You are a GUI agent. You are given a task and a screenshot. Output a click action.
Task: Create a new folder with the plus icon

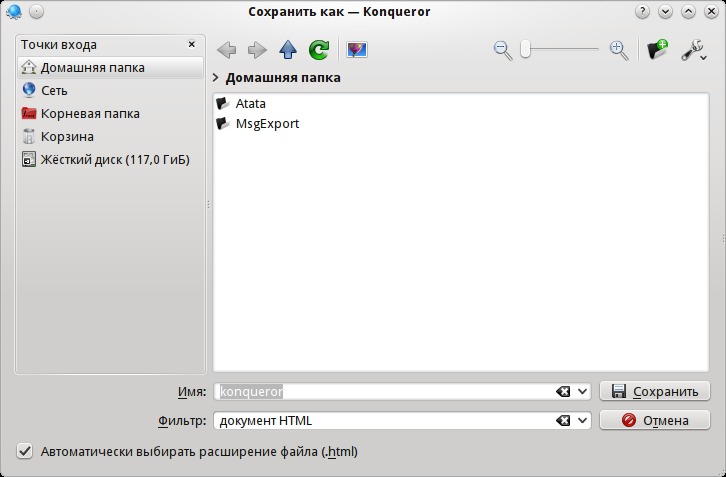tap(657, 50)
